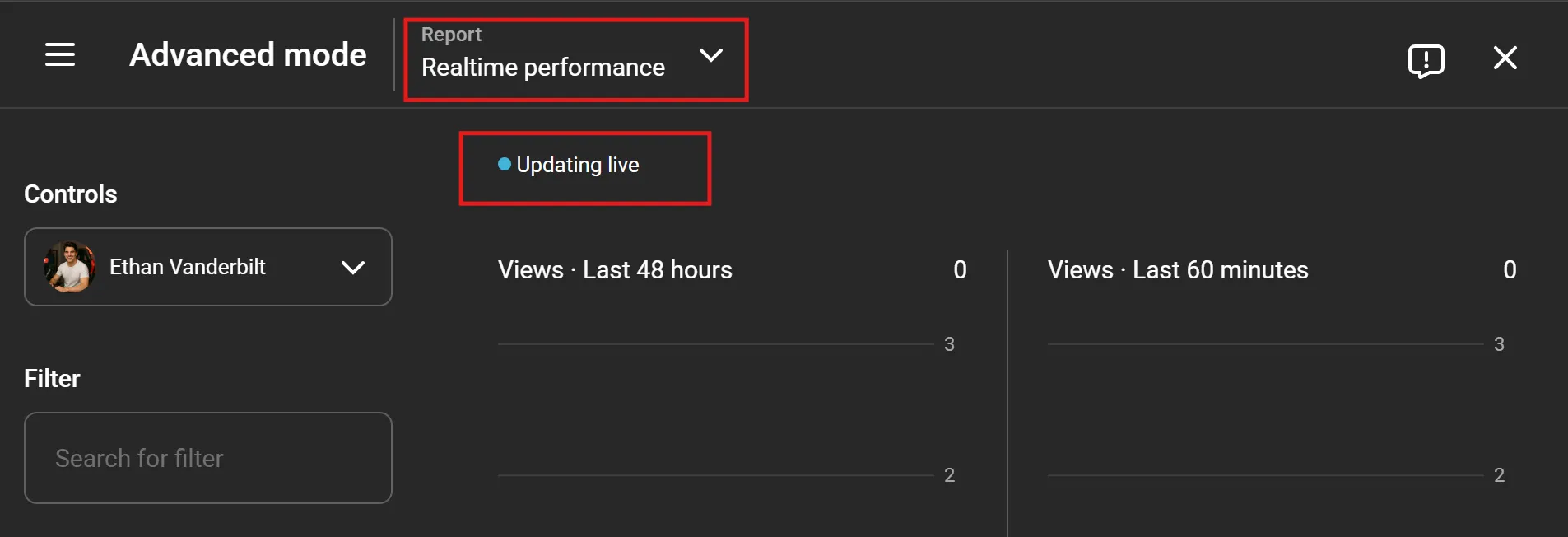
Task: Click the Filter section label
Action: (52, 377)
